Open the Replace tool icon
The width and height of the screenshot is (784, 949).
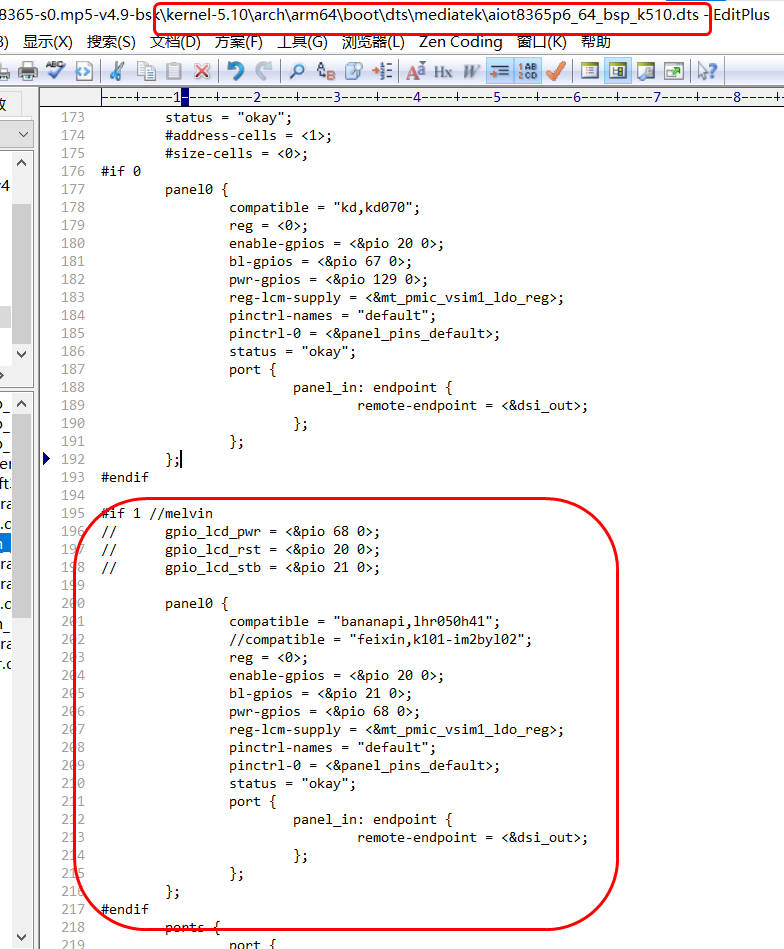(x=326, y=71)
